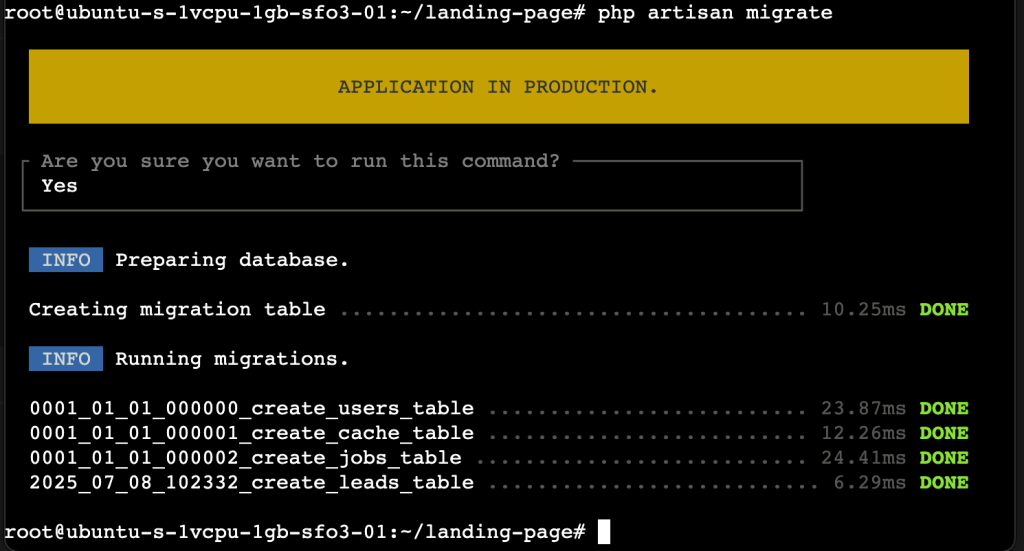
Task: Click the yellow APPLICATION IN PRODUCTION banner
Action: coord(498,87)
